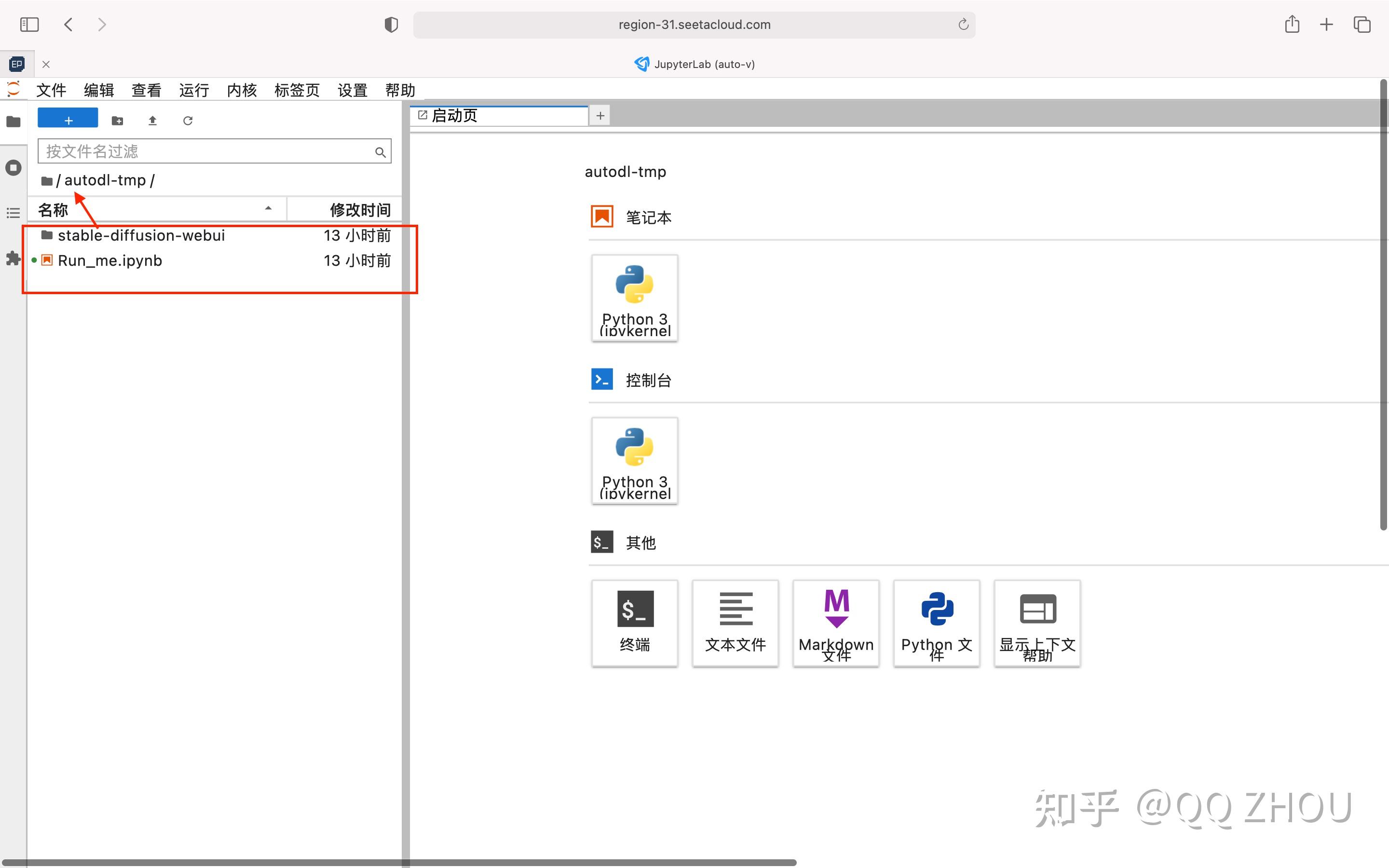Screen dimensions: 1389x868
Task: Click the search magnifier in filter box
Action: [x=380, y=152]
